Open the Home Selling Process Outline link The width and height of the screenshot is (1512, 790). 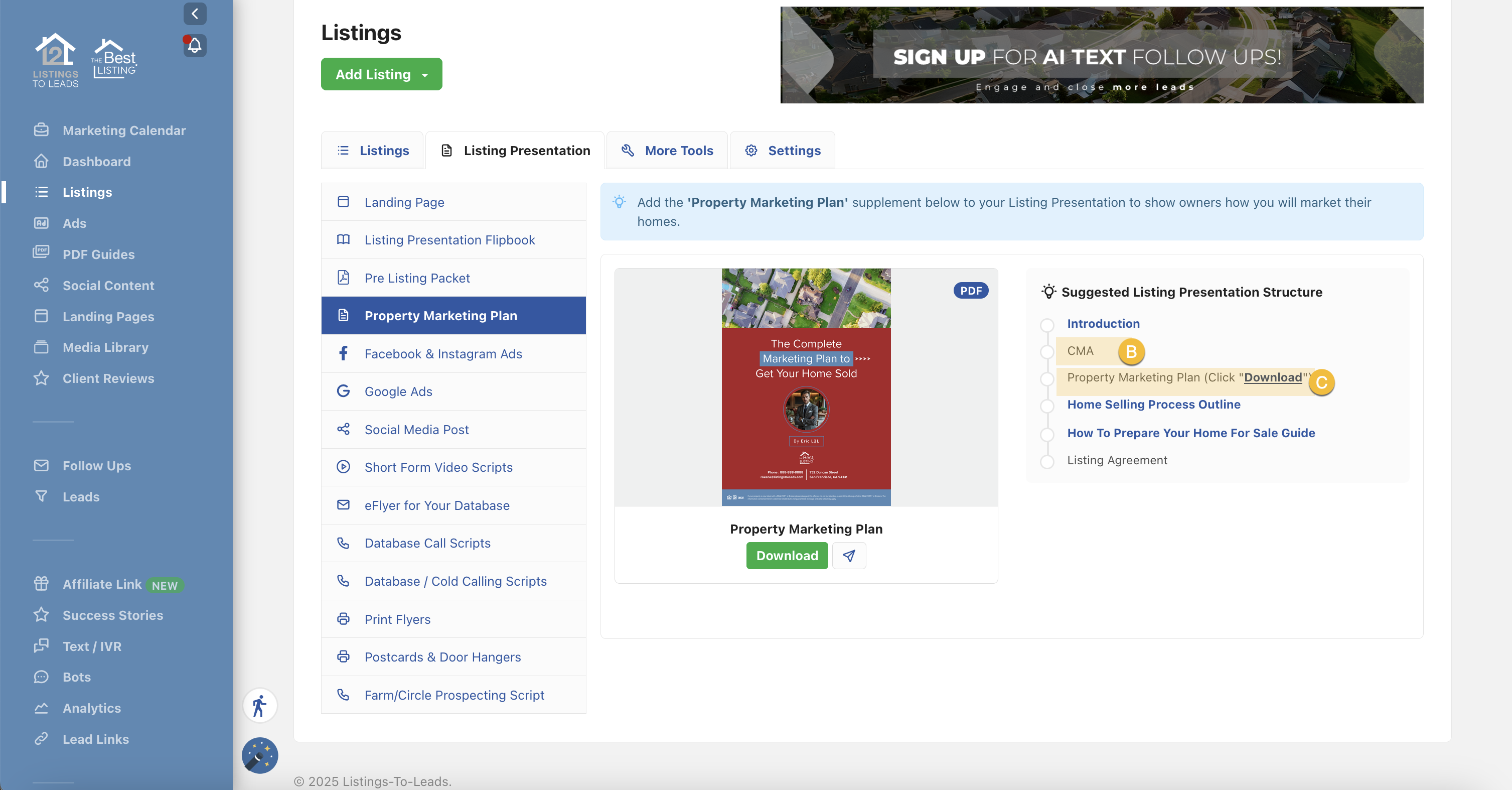pos(1153,404)
